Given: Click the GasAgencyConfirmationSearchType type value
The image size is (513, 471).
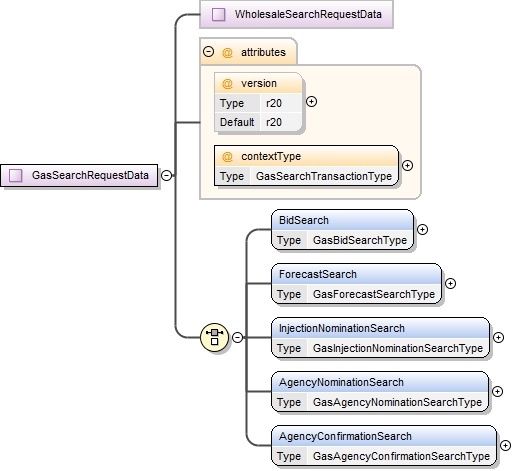Looking at the screenshot, I should click(401, 456).
